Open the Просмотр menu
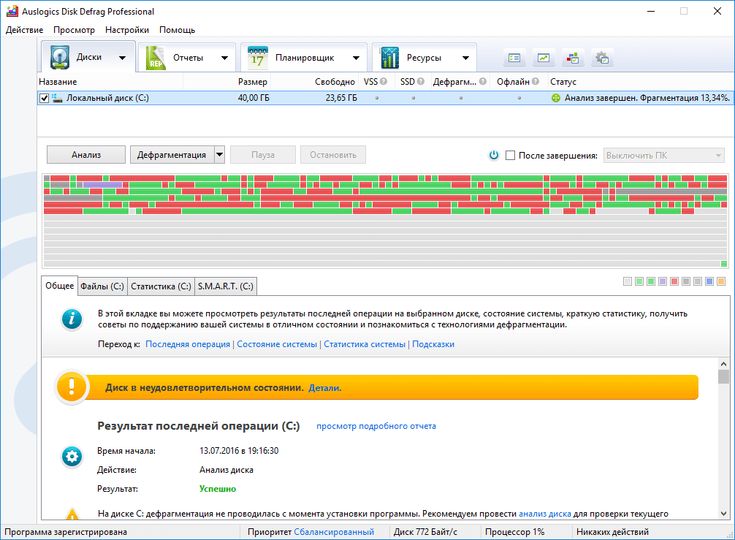735x540 pixels. click(x=74, y=30)
